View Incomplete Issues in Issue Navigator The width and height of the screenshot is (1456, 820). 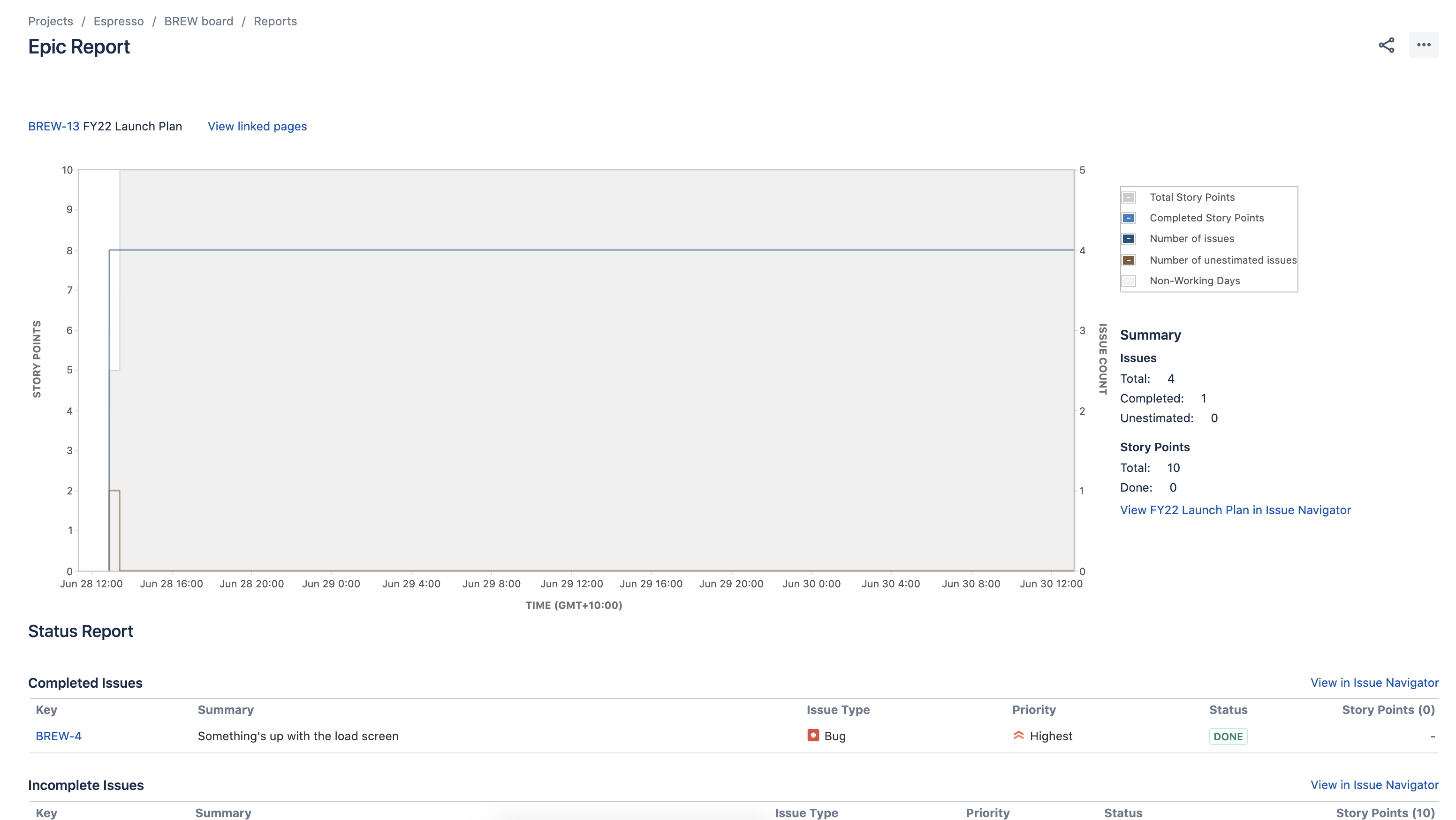1374,785
